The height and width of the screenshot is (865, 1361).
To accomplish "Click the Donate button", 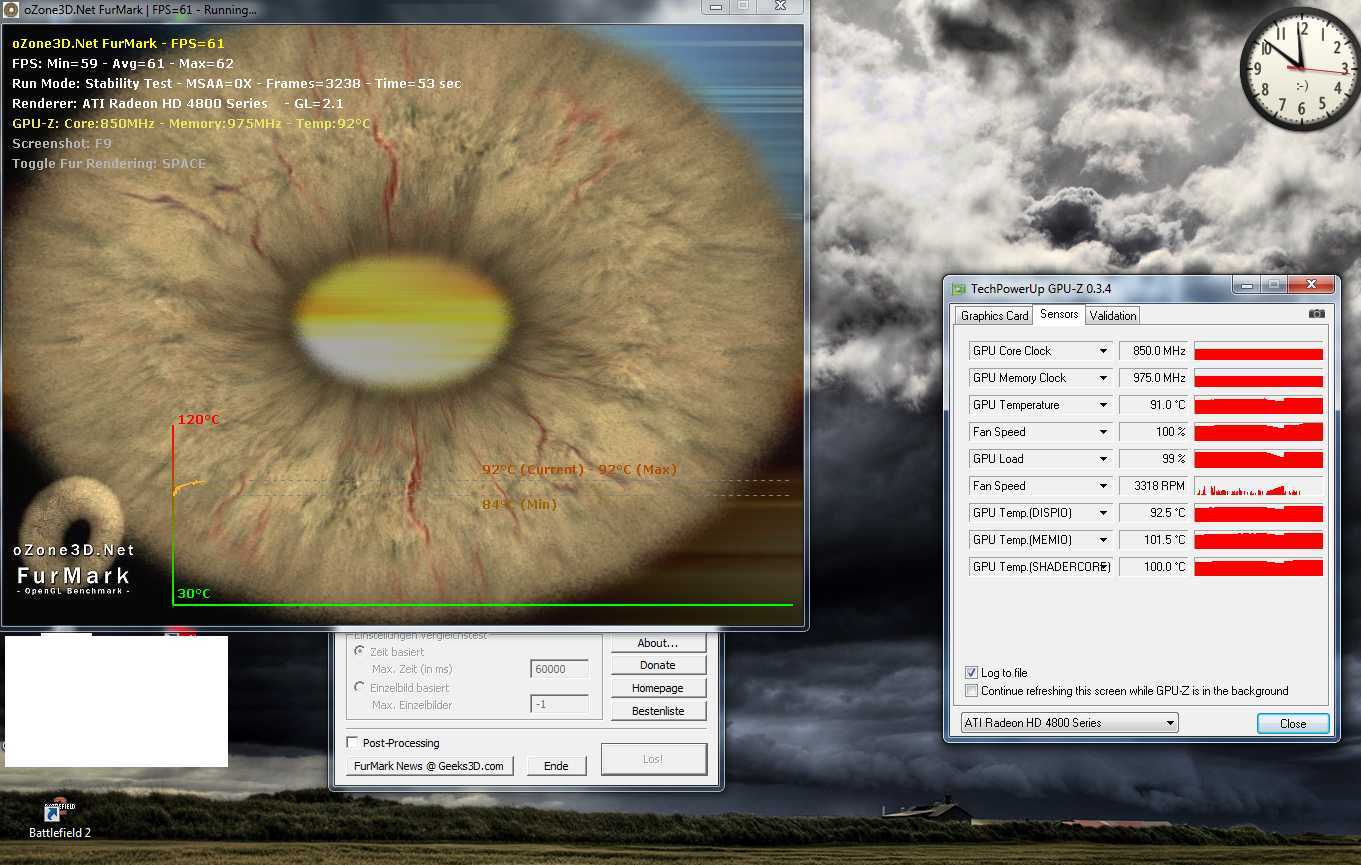I will click(658, 665).
